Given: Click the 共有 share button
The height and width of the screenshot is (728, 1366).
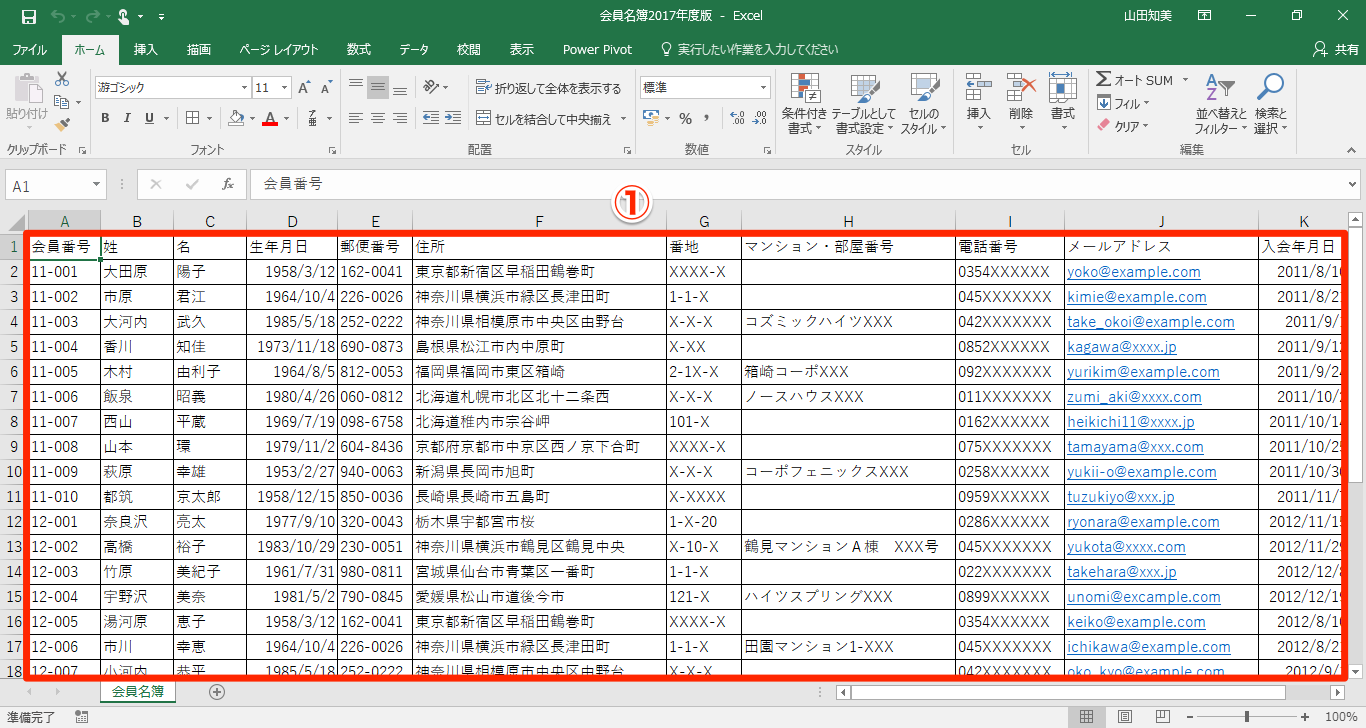Looking at the screenshot, I should pyautogui.click(x=1336, y=49).
